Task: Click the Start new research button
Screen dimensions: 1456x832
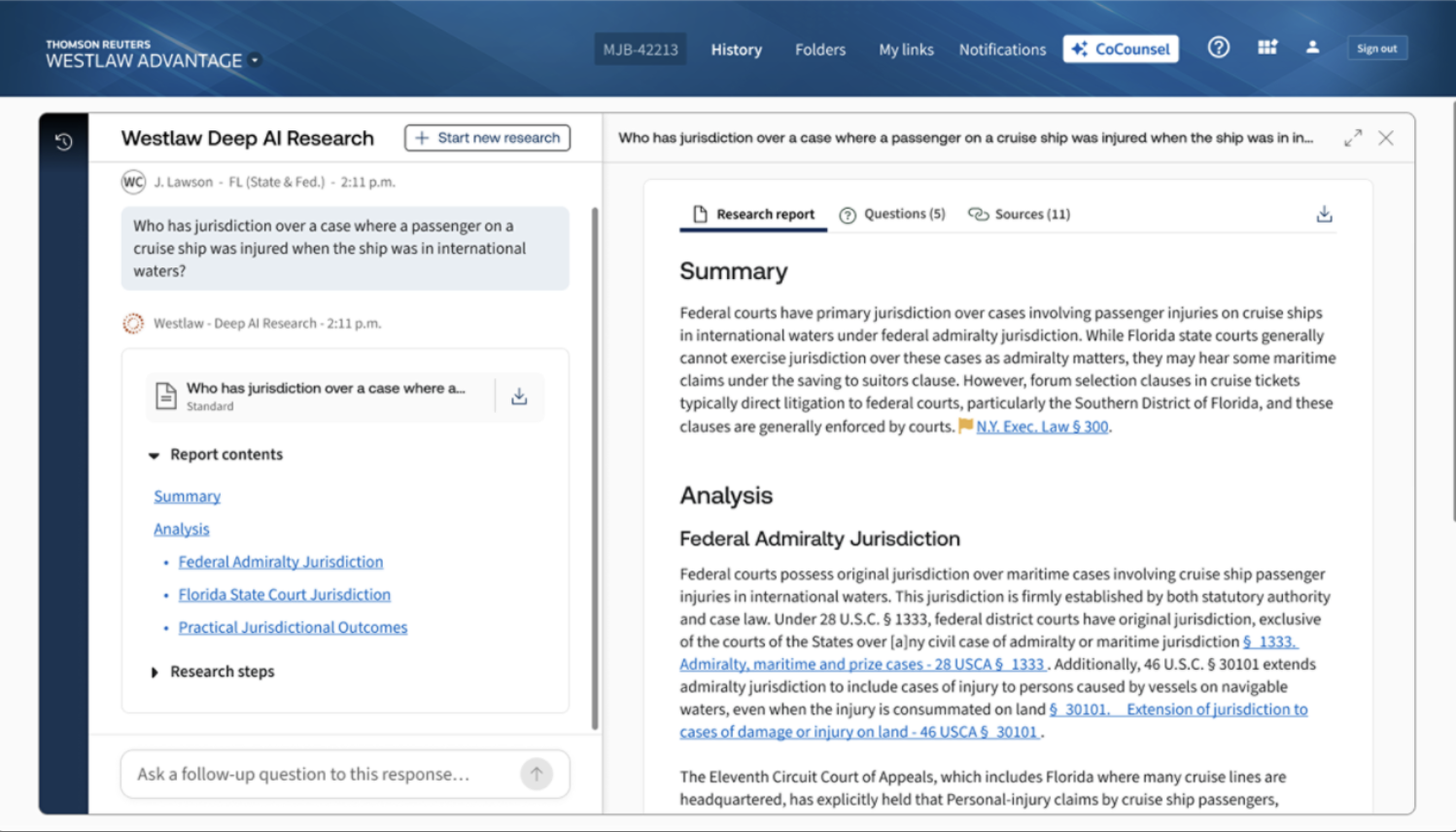Action: click(x=488, y=138)
